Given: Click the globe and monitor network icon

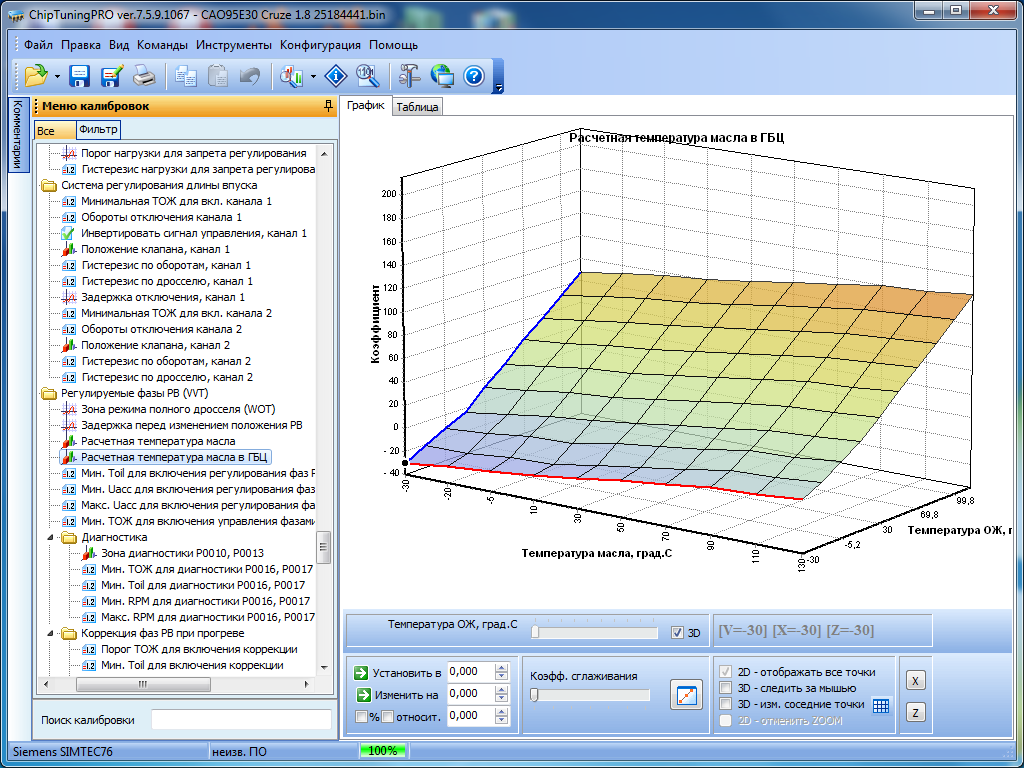Looking at the screenshot, I should (x=442, y=75).
